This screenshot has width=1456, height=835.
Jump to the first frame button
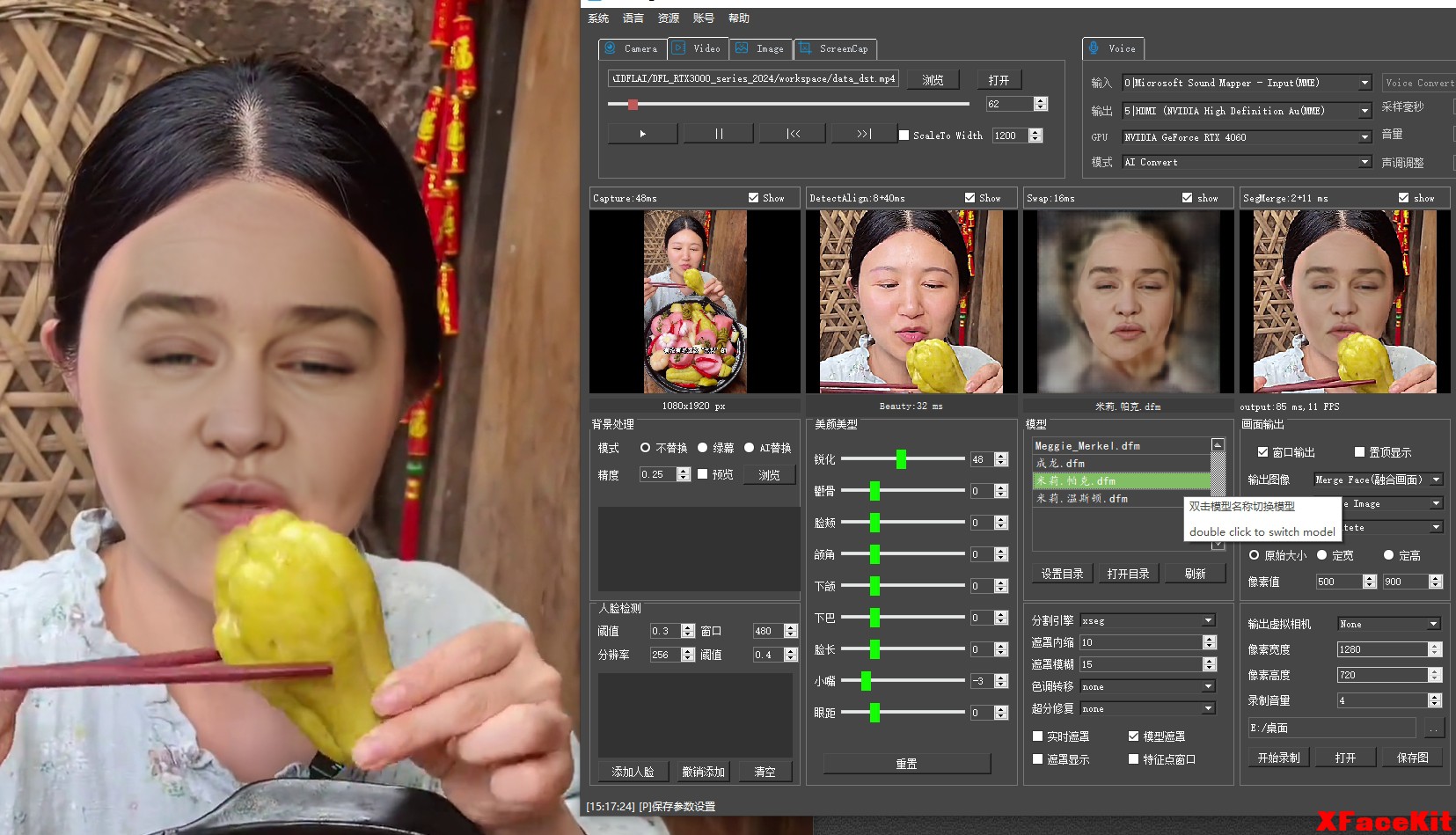coord(794,134)
